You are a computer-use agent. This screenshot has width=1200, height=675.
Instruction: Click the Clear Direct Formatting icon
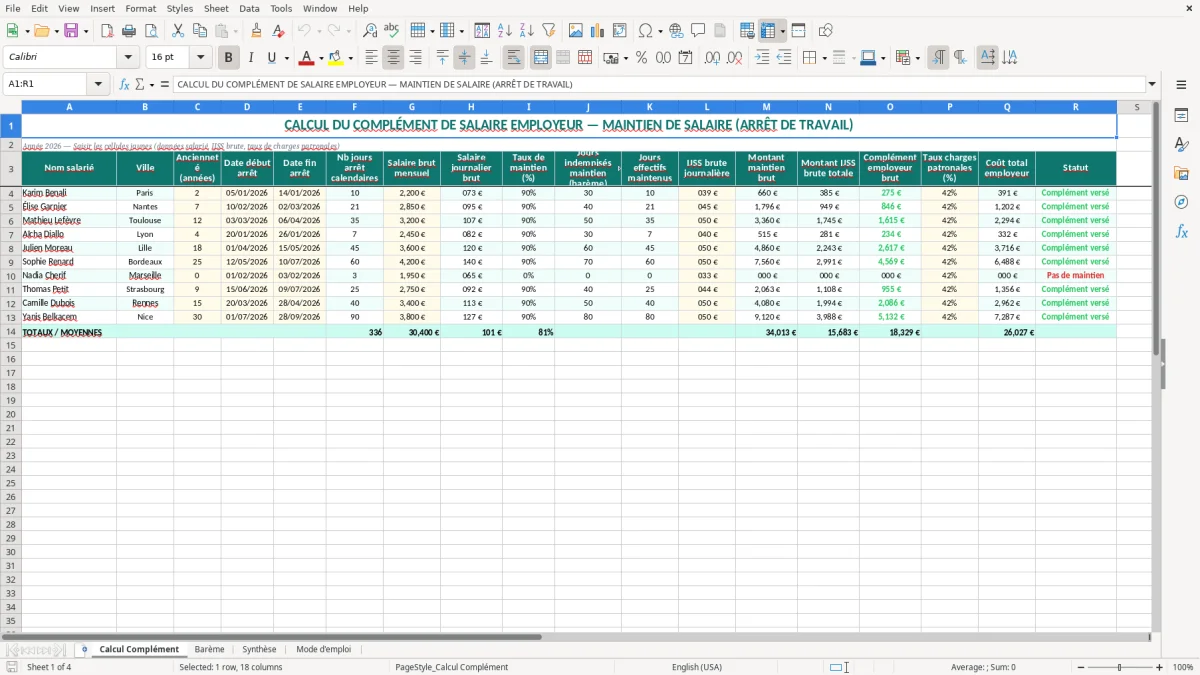coord(278,31)
